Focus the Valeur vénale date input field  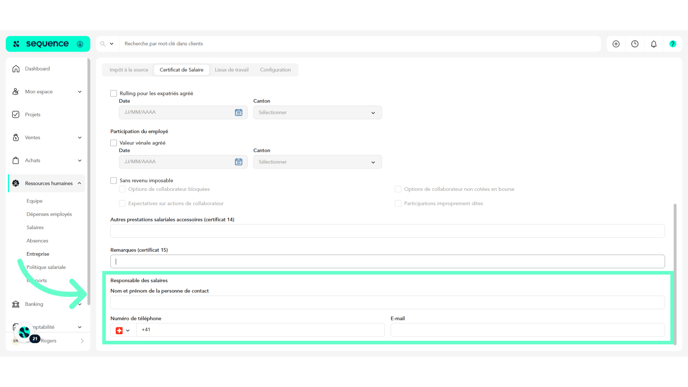(183, 162)
